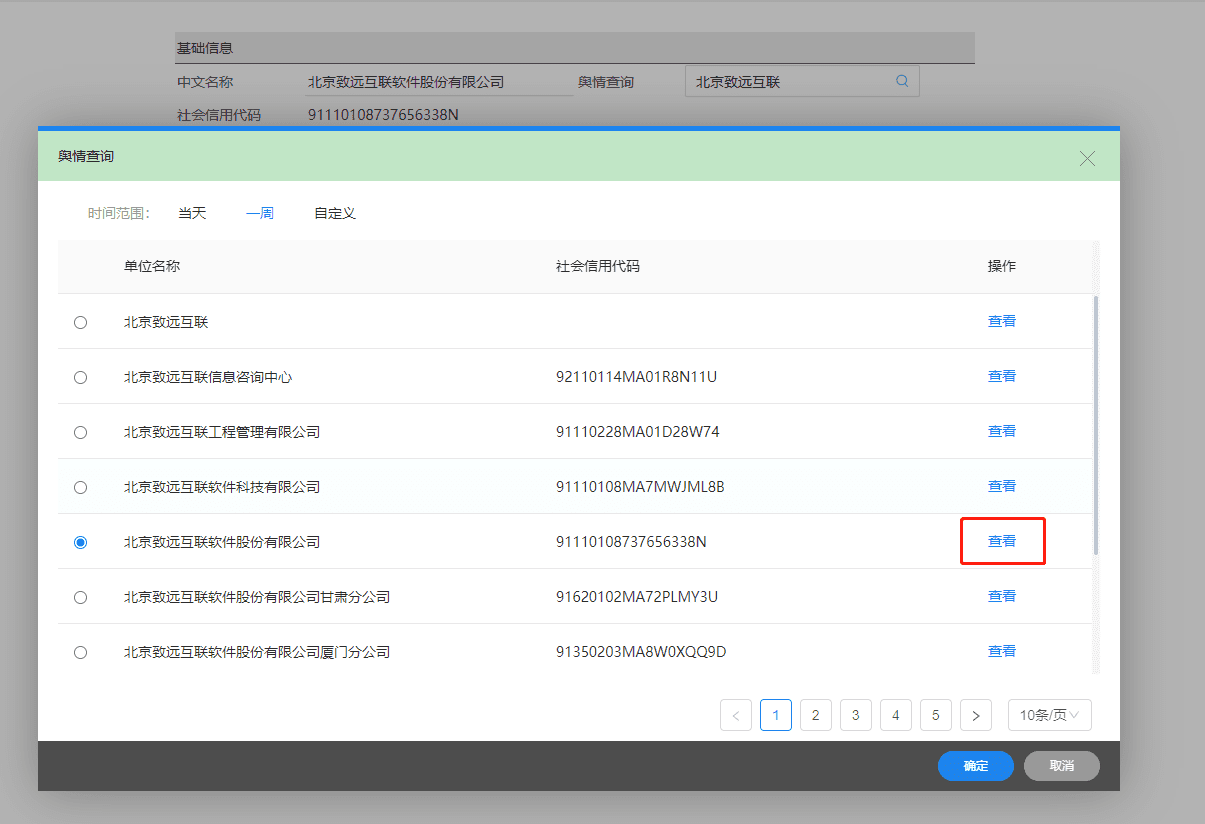Click code 91110228MA01D28W74
1205x824 pixels.
point(638,432)
